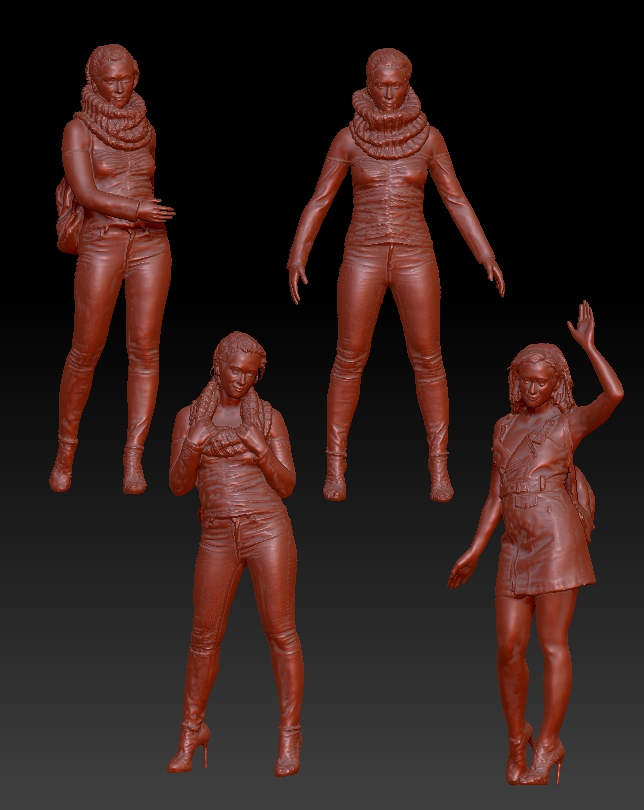Viewport: 644px width, 810px height.
Task: Select the figure holding her braids
Action: pyautogui.click(x=235, y=553)
